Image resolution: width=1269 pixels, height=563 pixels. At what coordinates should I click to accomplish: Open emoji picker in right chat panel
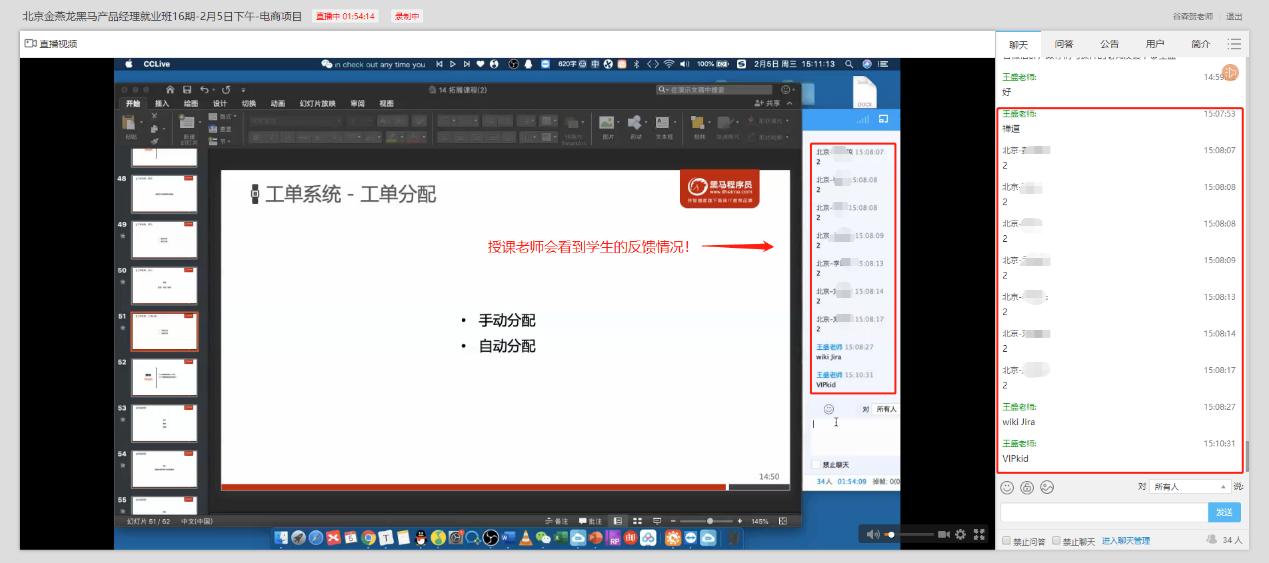coord(1007,487)
